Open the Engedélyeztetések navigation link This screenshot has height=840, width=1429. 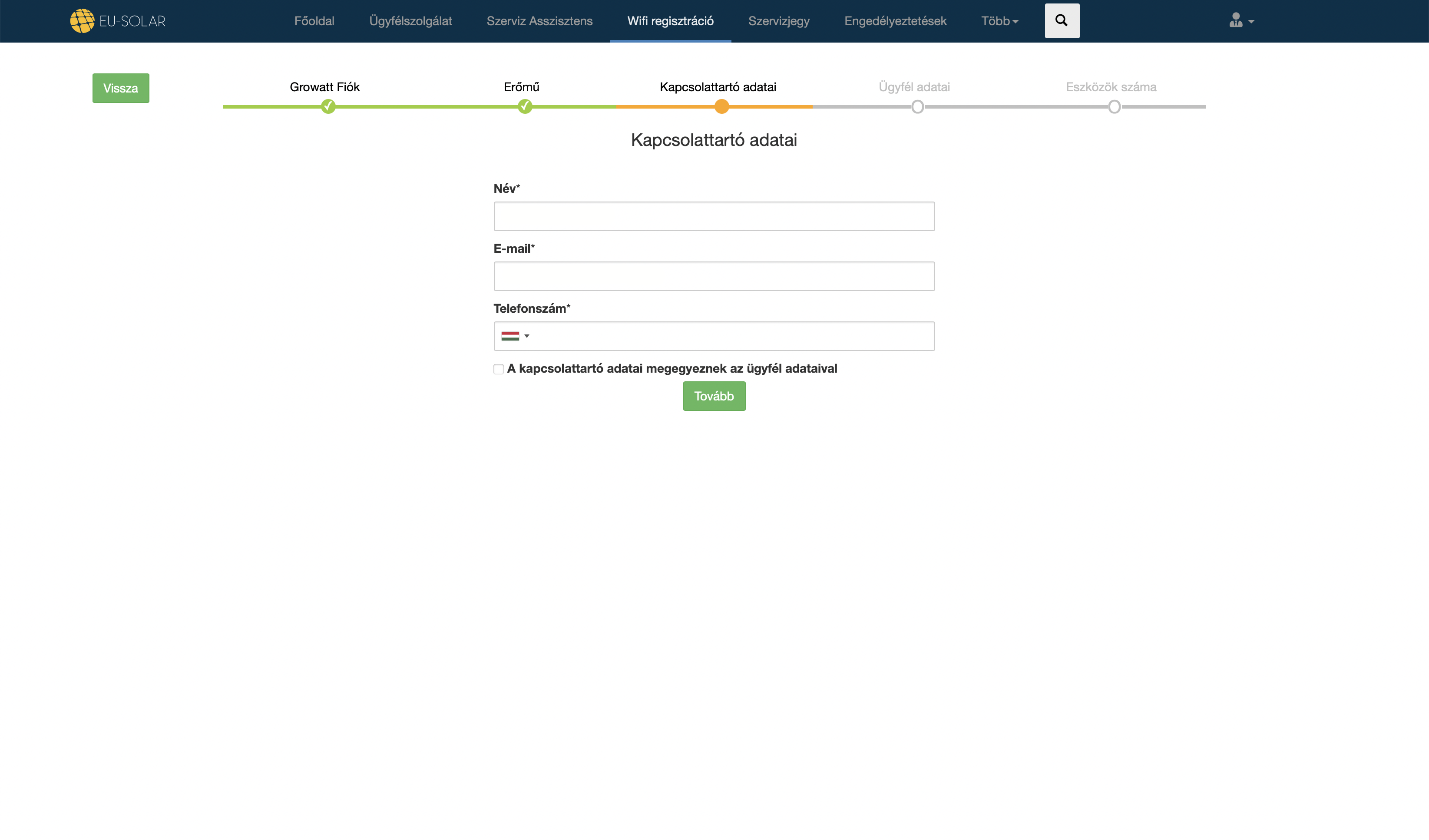(895, 21)
